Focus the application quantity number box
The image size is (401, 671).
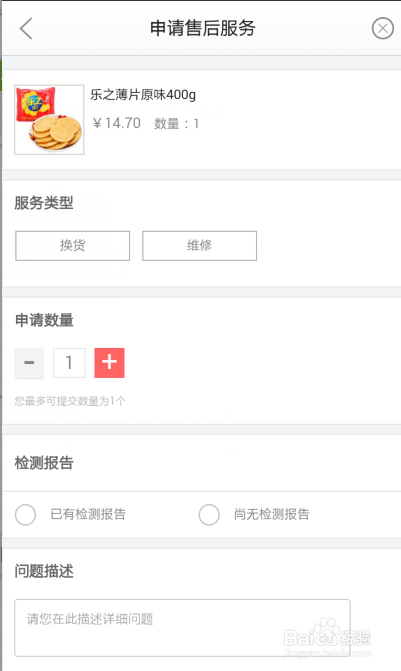click(x=69, y=363)
